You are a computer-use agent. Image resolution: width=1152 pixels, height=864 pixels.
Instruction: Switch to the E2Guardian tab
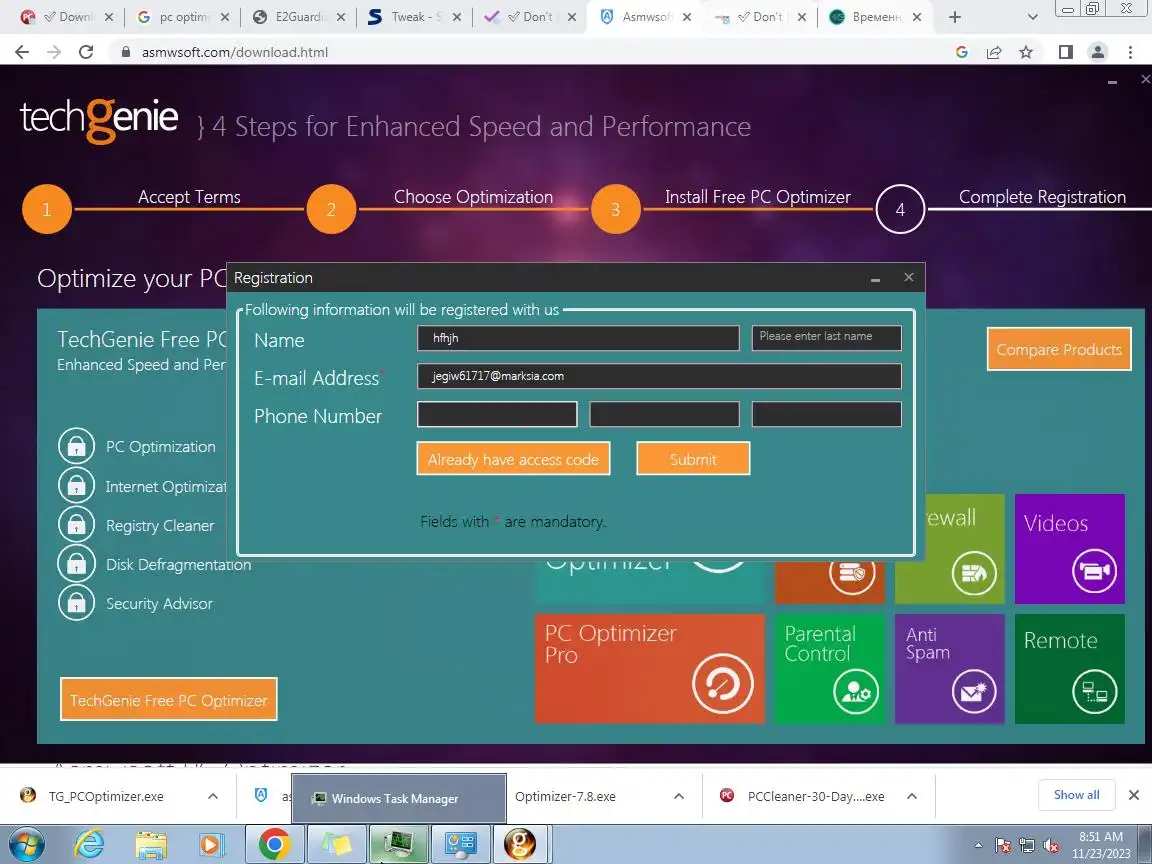point(298,17)
